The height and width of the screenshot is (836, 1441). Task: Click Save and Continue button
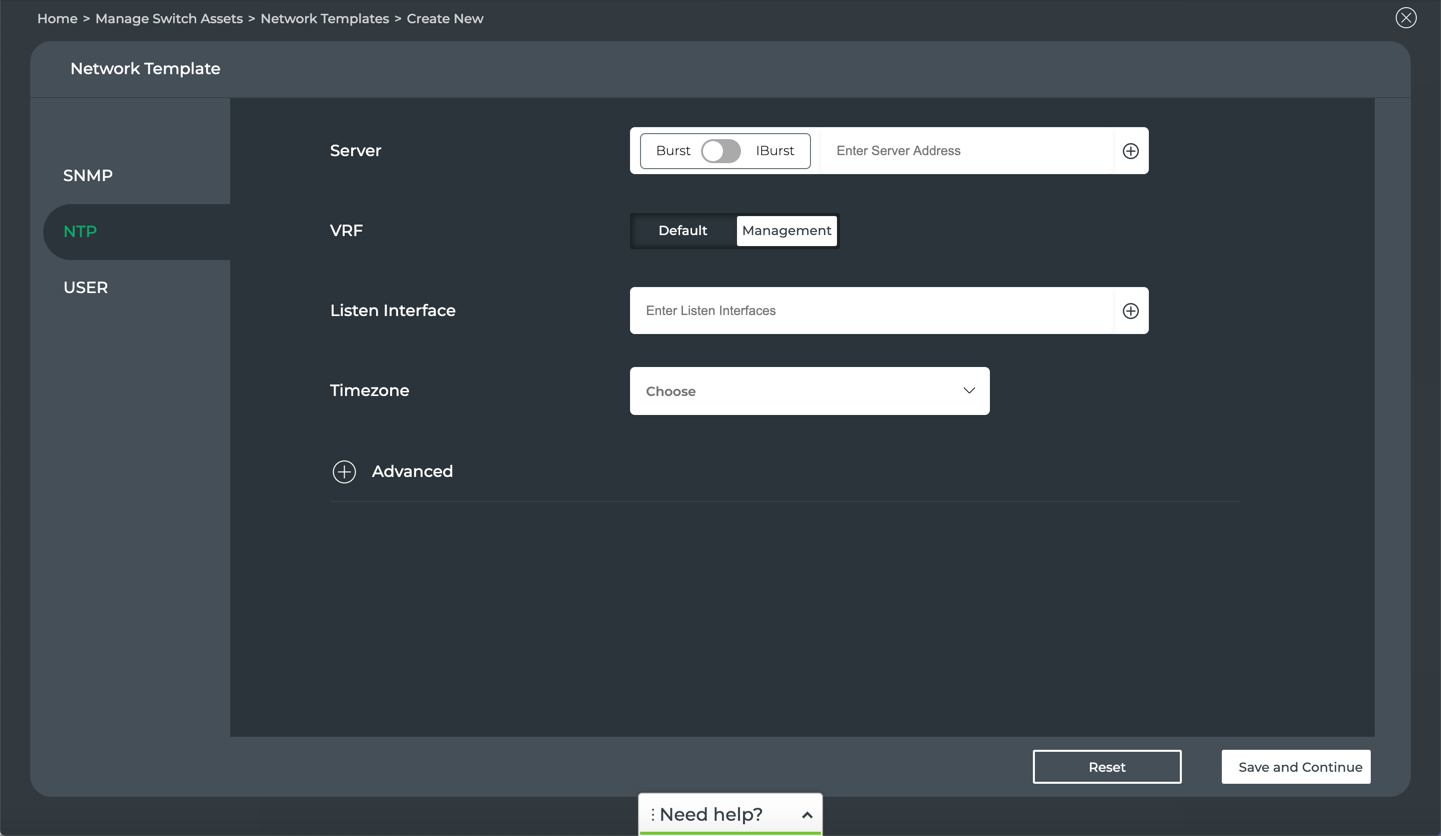pyautogui.click(x=1295, y=767)
